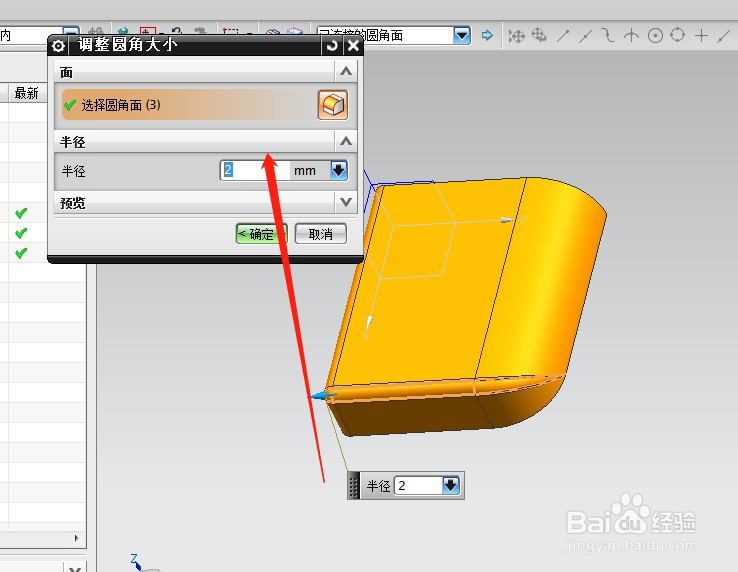Open the 半径 mm dropdown arrow in dialog
The image size is (738, 572).
pyautogui.click(x=339, y=170)
